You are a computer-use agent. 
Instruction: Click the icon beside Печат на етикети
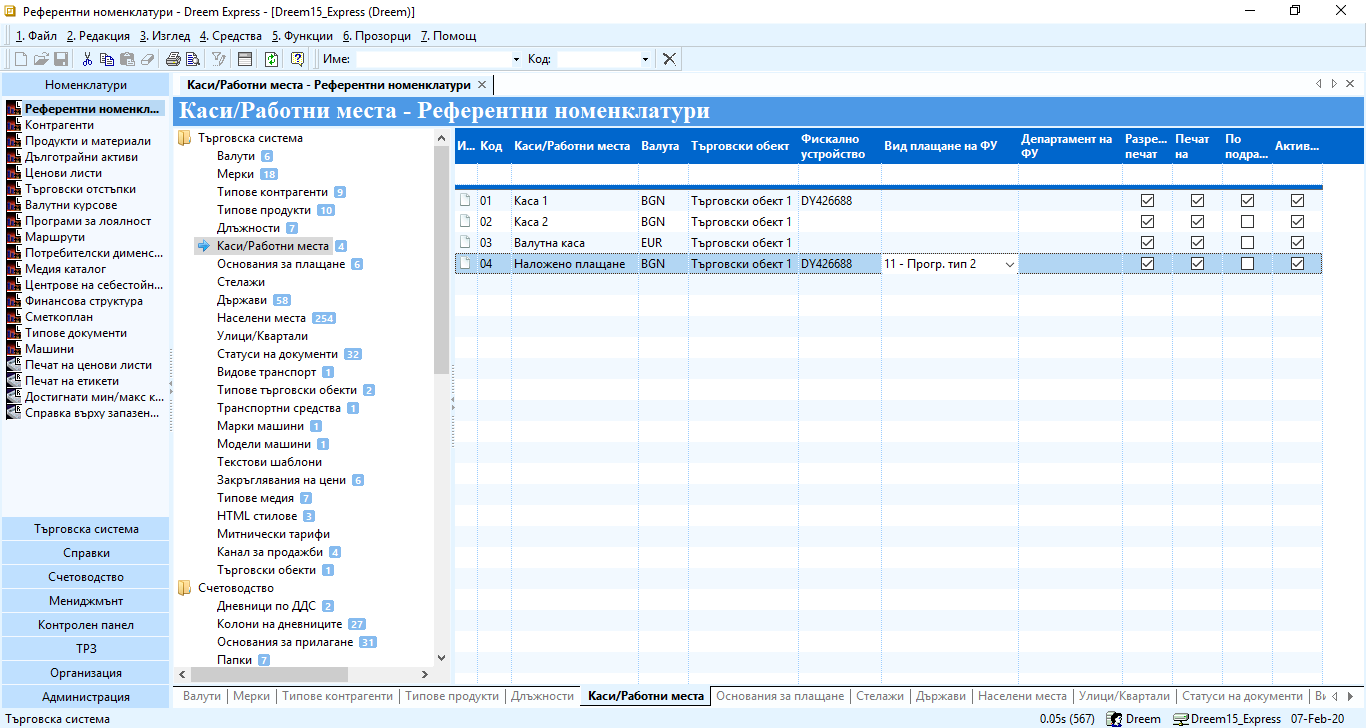click(x=14, y=381)
